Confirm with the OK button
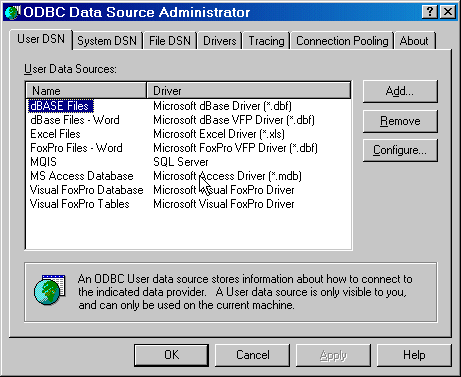The width and height of the screenshot is (461, 377). pyautogui.click(x=172, y=355)
